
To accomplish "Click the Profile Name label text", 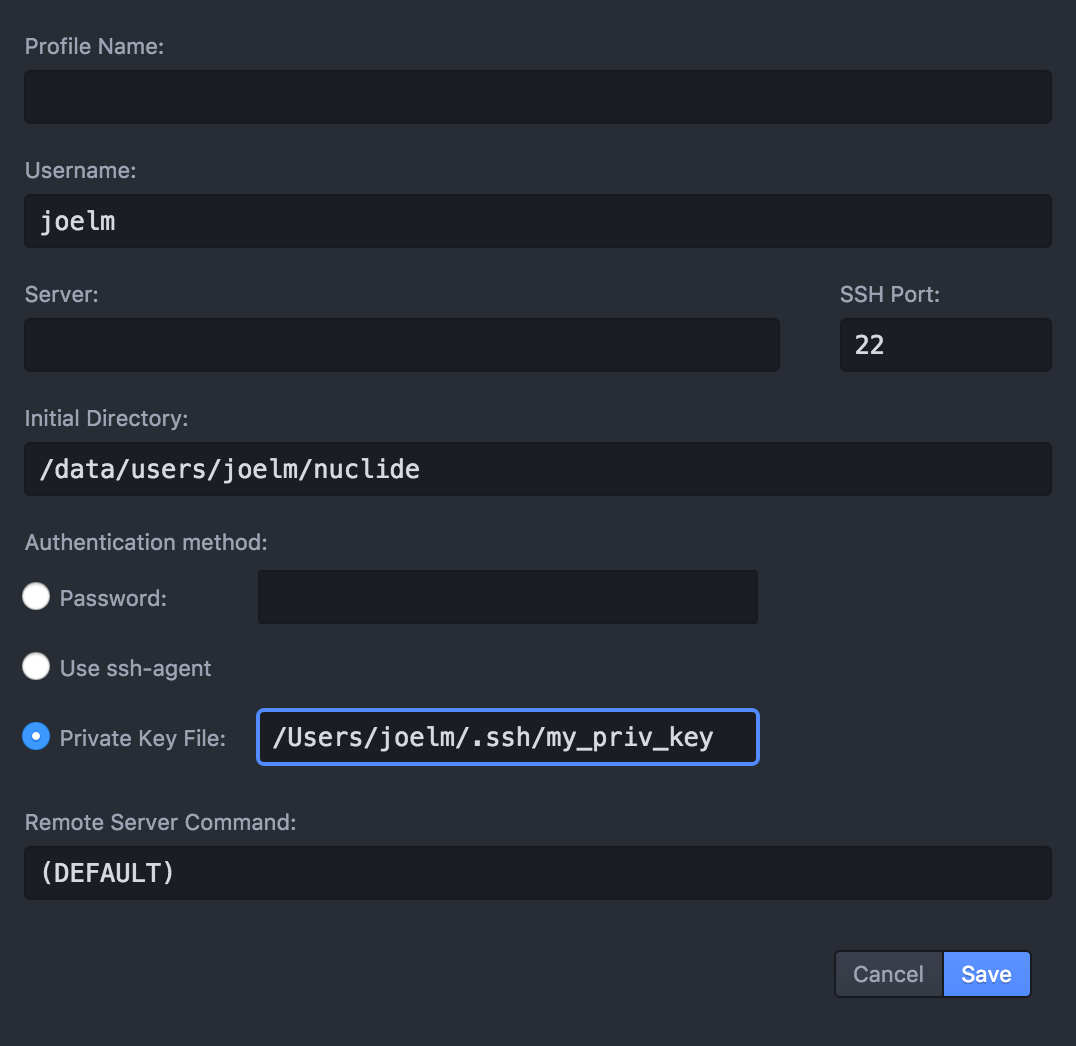I will point(95,47).
